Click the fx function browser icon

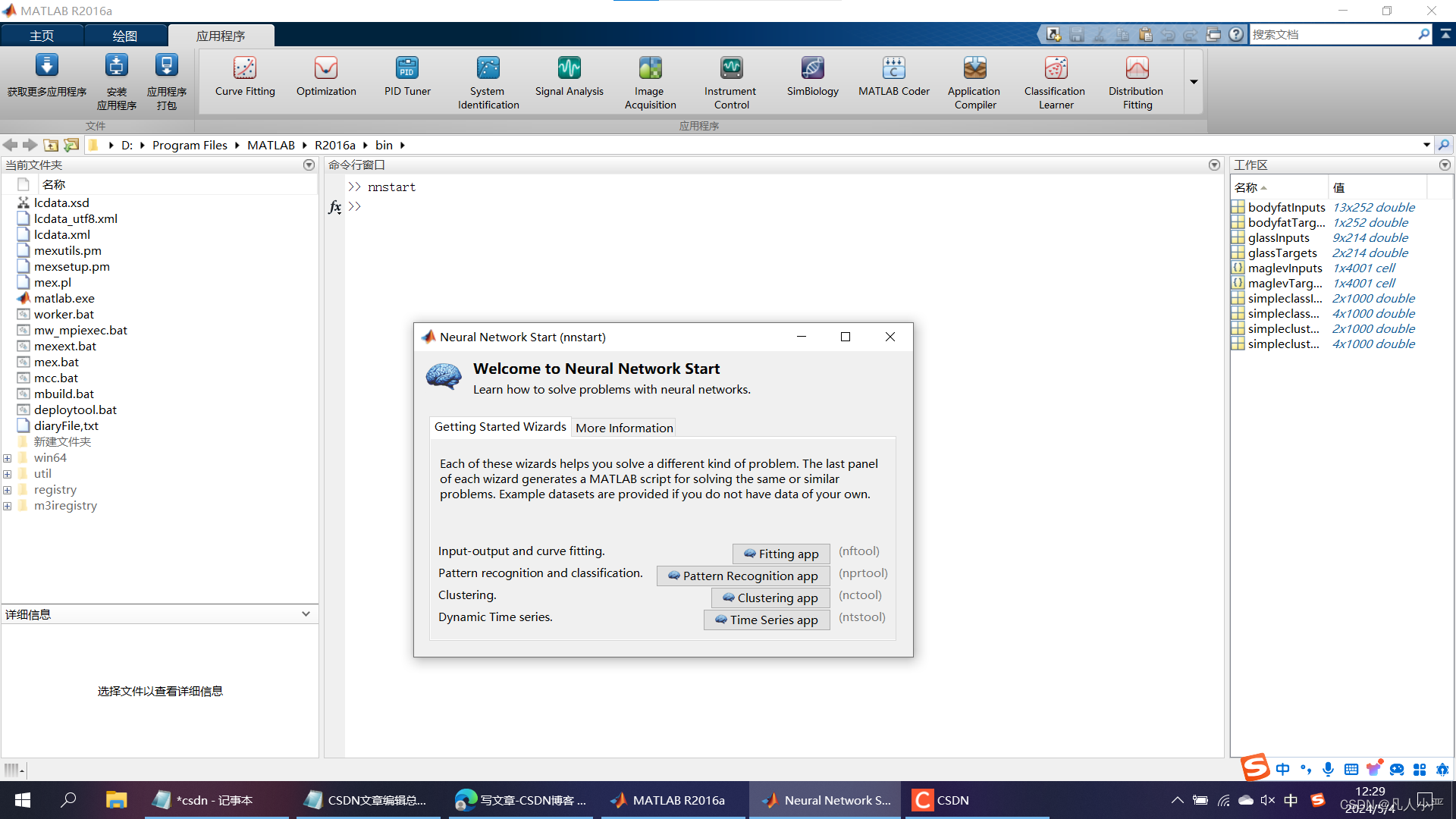pos(334,206)
